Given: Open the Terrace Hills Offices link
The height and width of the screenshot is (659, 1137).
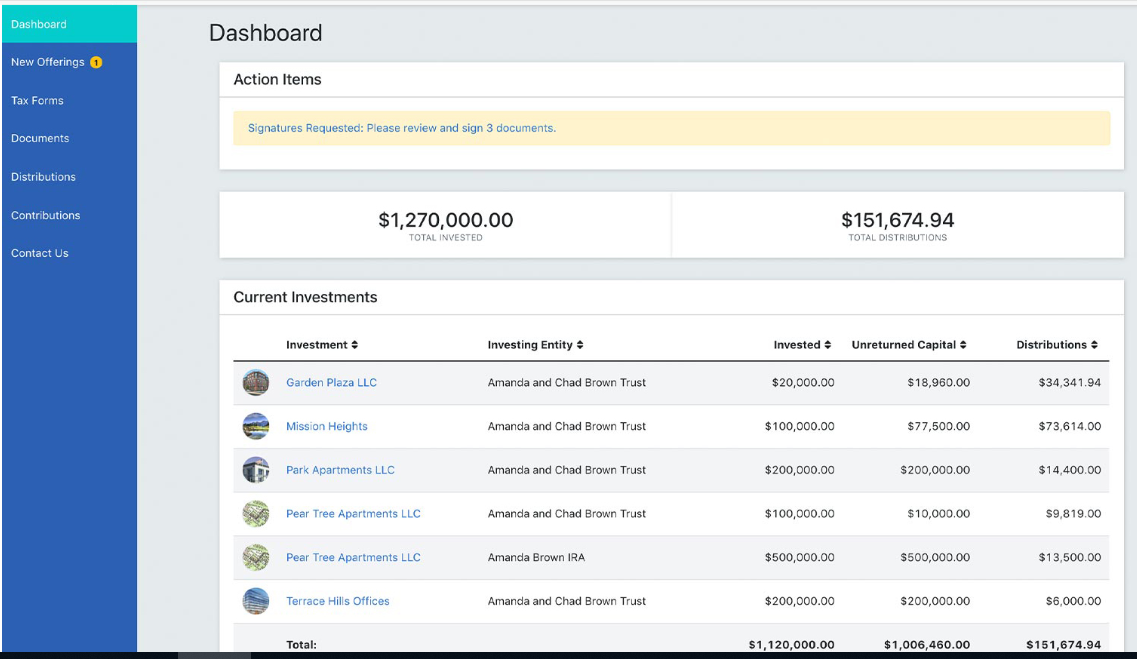Looking at the screenshot, I should [x=338, y=601].
